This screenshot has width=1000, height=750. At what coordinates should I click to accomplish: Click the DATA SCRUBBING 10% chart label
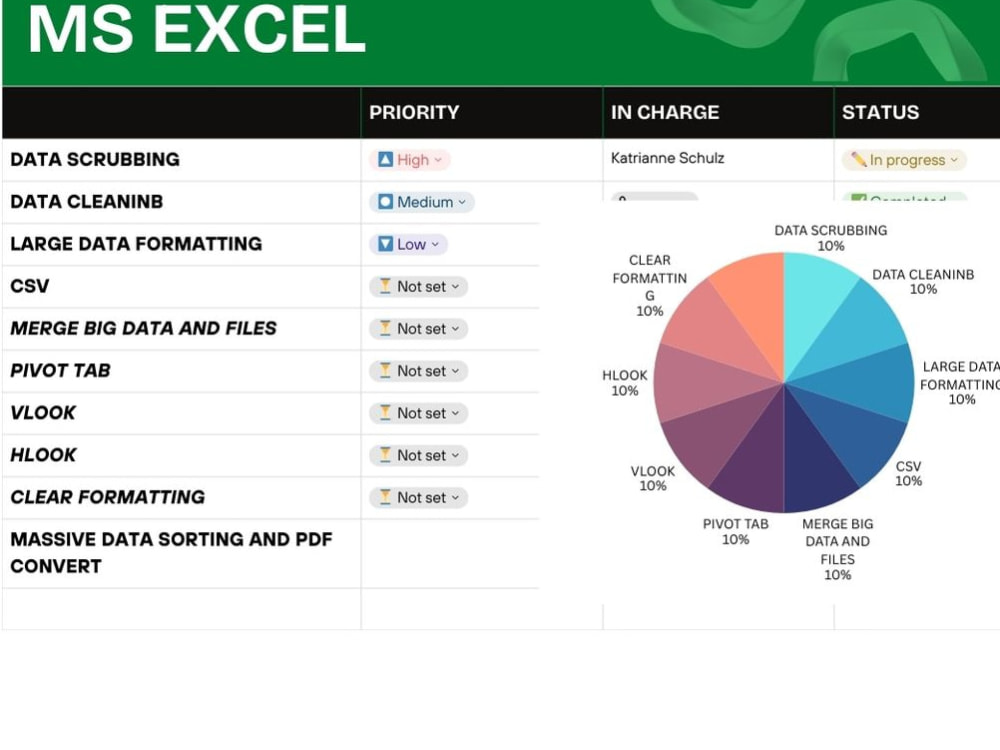coord(830,238)
